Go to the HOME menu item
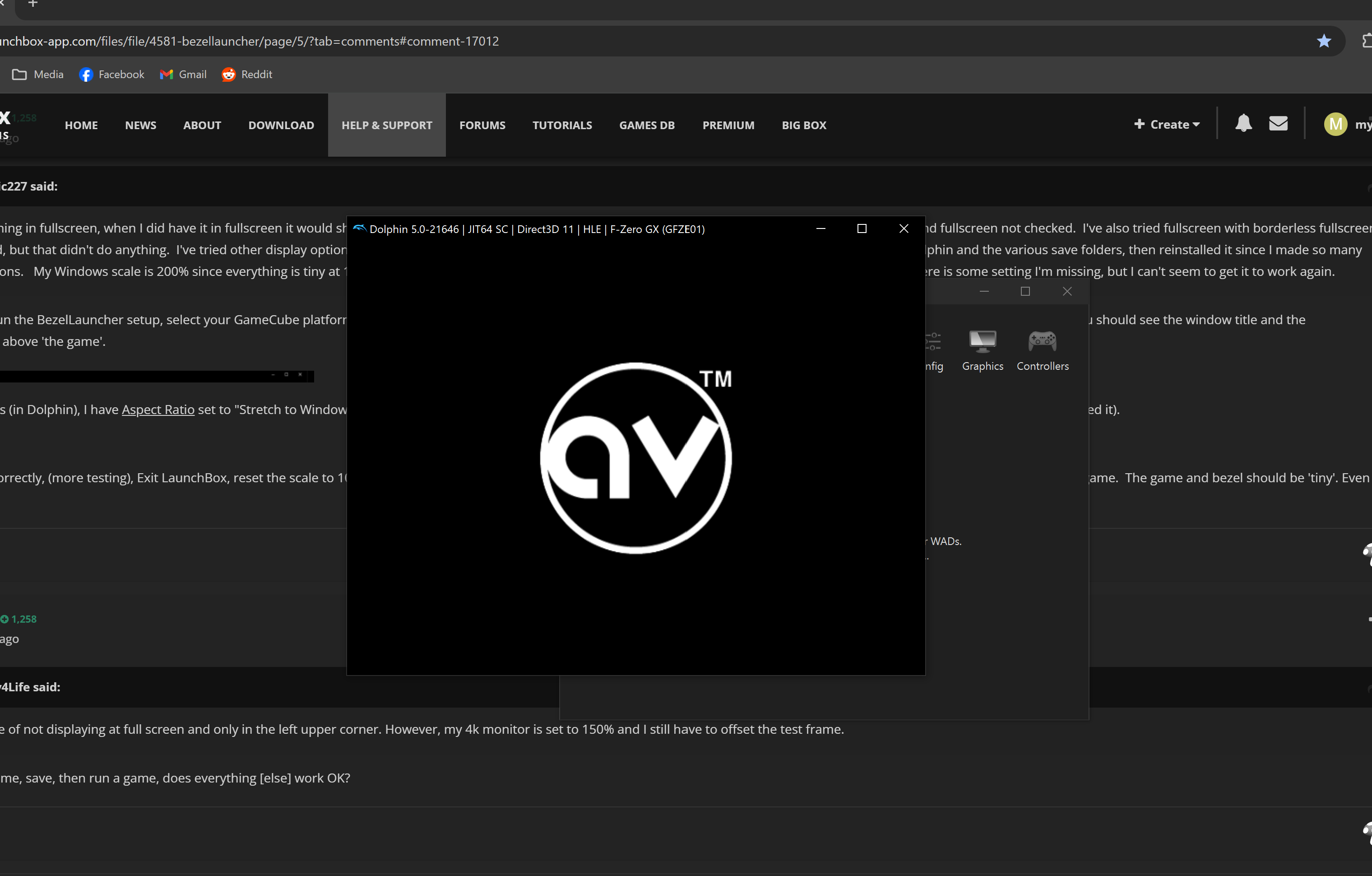This screenshot has height=876, width=1372. [x=82, y=126]
